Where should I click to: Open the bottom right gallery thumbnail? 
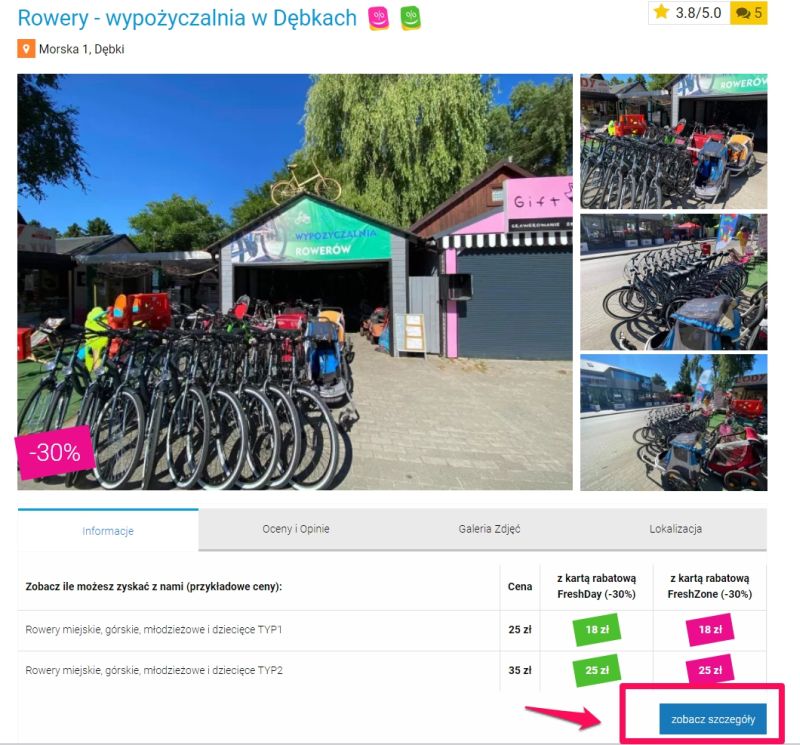click(673, 422)
